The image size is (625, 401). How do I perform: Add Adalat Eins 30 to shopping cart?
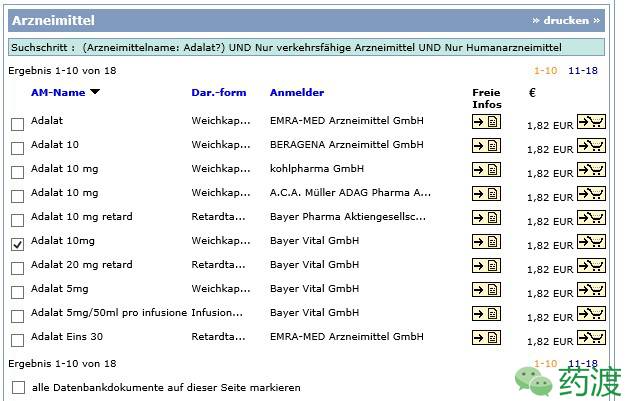pos(592,337)
